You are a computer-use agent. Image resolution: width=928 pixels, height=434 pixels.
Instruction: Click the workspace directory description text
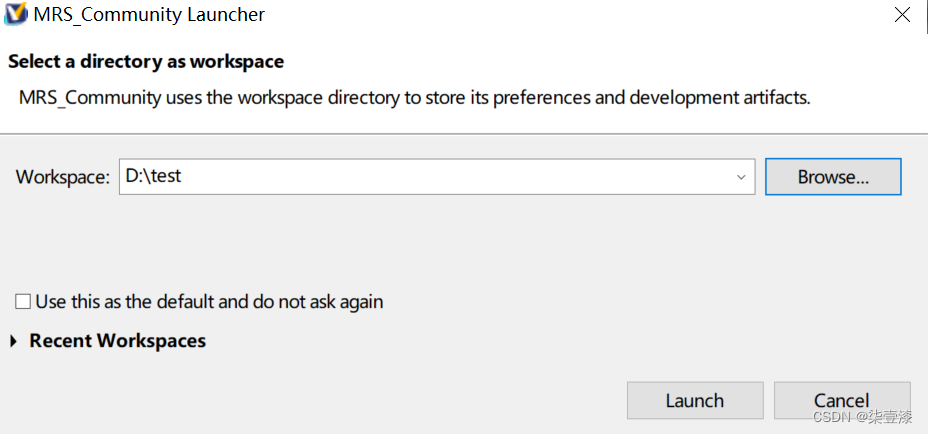[x=414, y=98]
